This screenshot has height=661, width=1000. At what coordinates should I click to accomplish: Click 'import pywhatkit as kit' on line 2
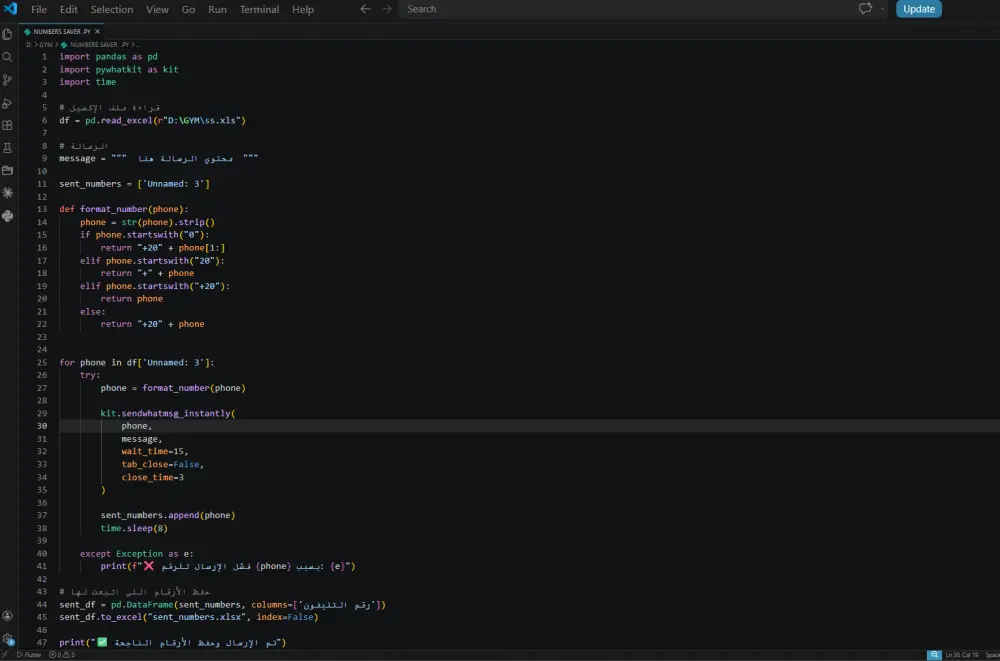[119, 69]
